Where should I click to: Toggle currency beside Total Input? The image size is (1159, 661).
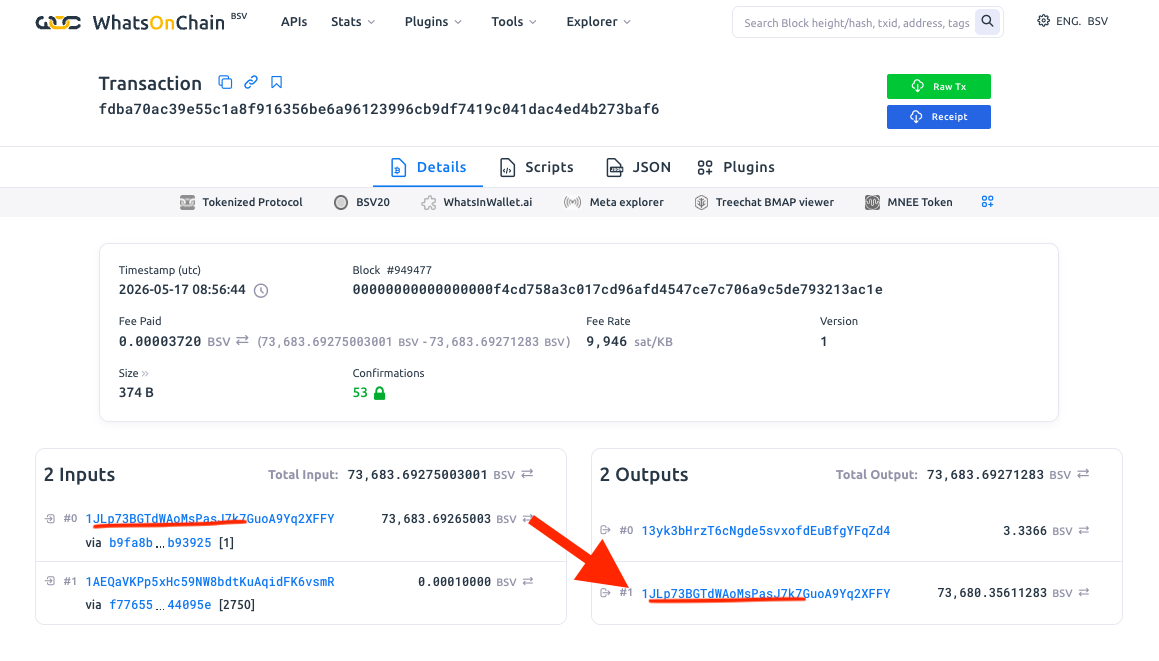pos(527,474)
